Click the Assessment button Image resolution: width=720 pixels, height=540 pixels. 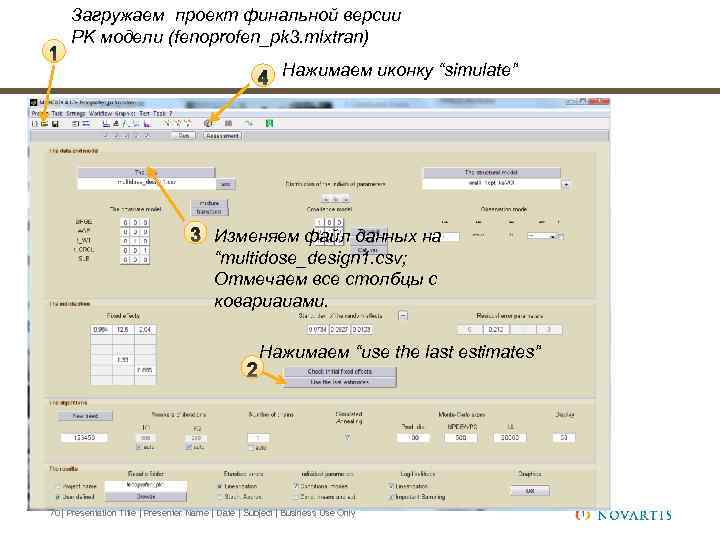pos(222,136)
